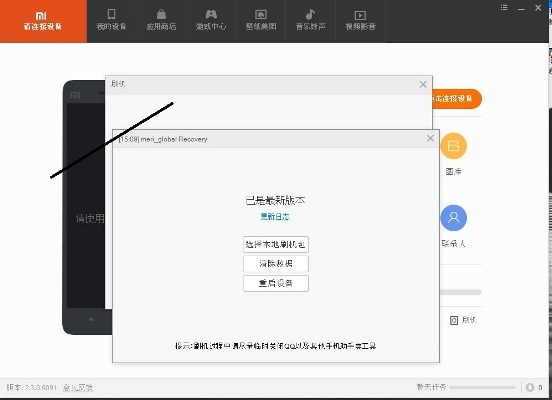Open the main menu icon in title bar

point(504,7)
